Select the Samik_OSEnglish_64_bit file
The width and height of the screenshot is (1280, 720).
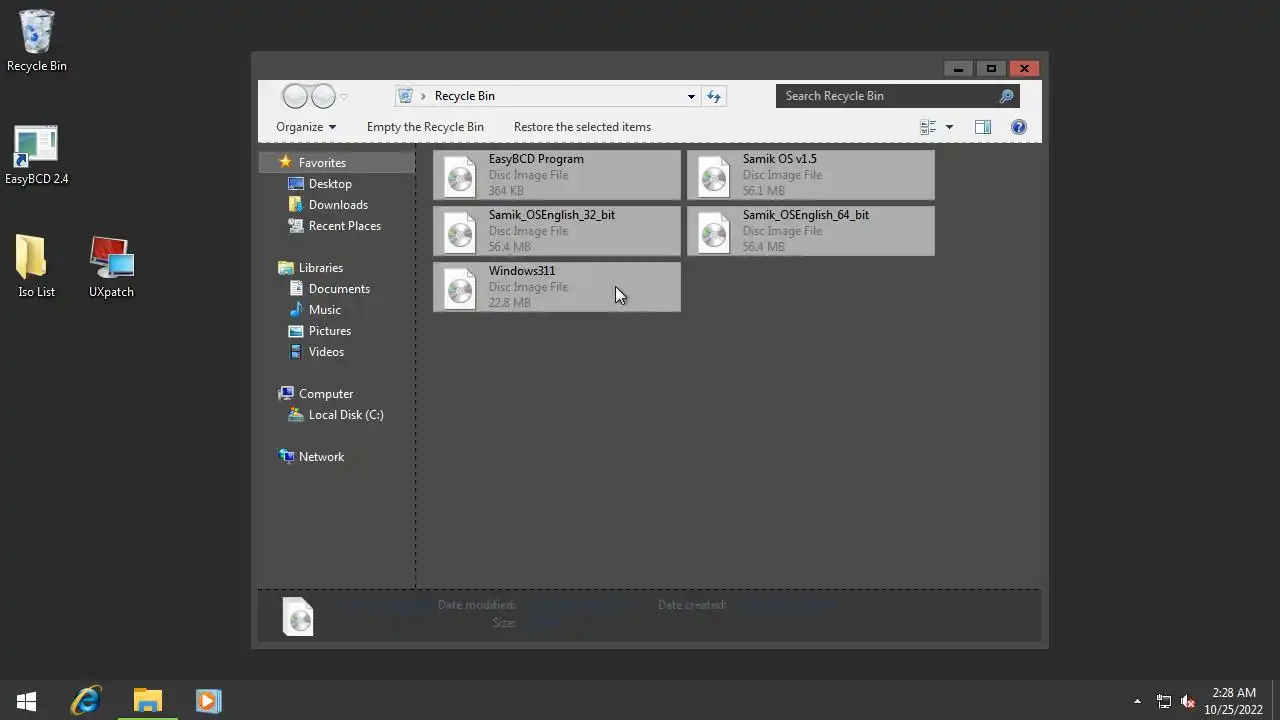point(811,231)
